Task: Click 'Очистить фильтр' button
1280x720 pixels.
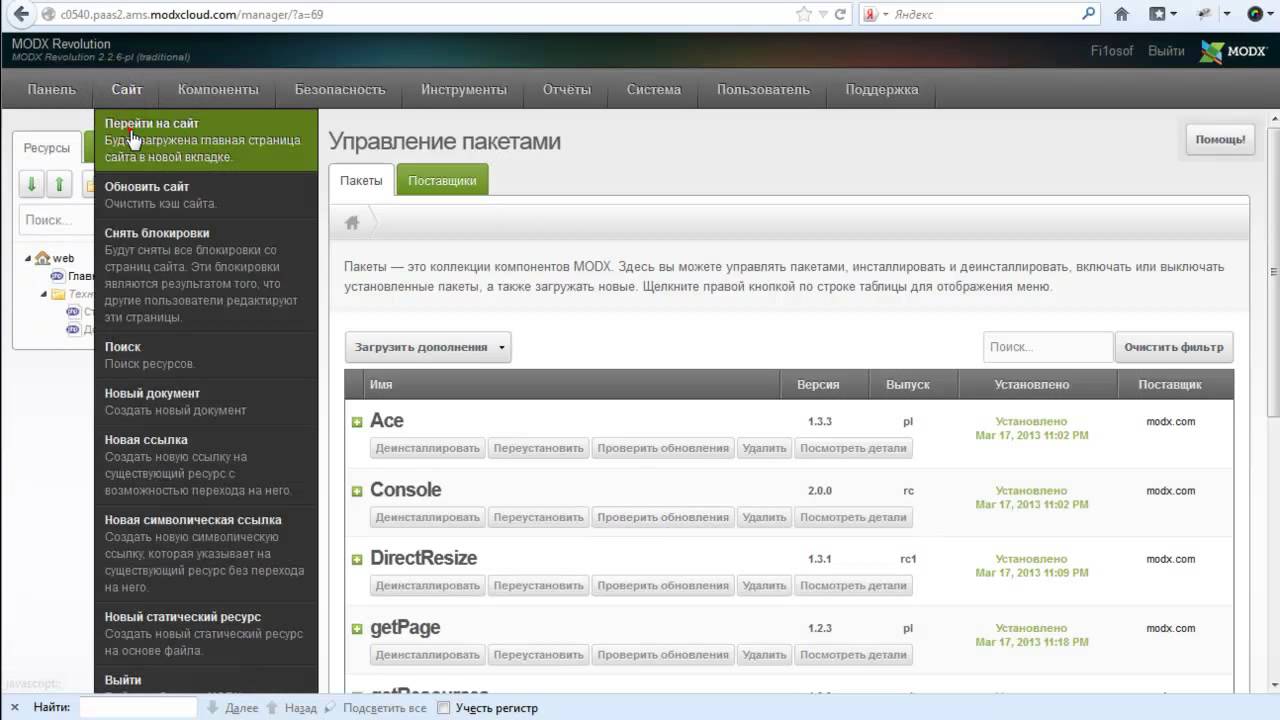Action: click(1174, 347)
